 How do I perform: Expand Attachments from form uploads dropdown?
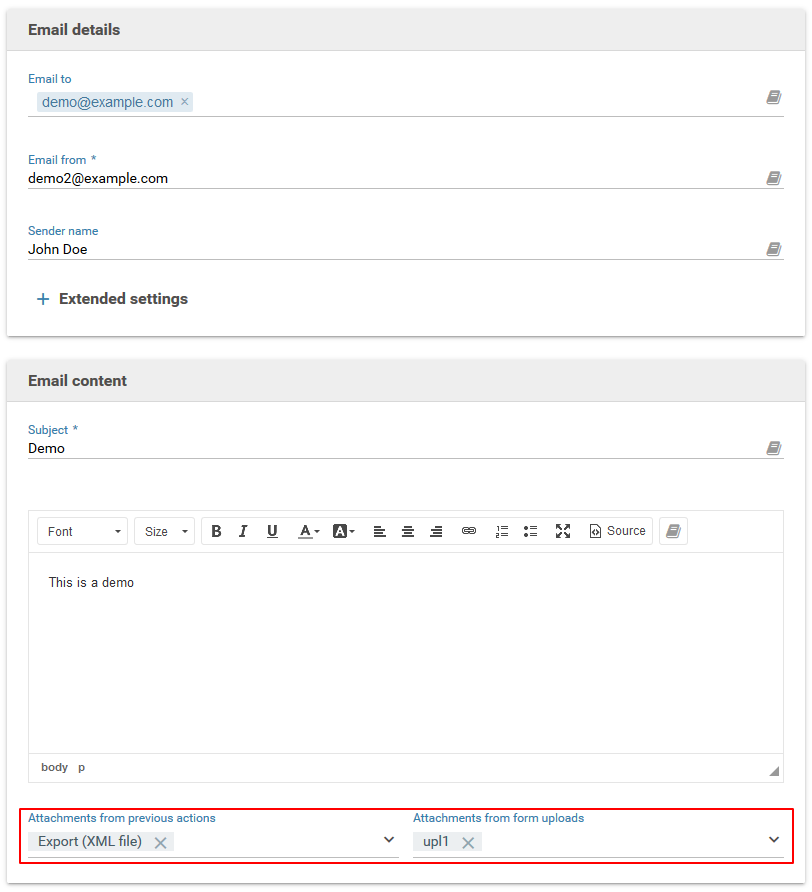pyautogui.click(x=773, y=840)
